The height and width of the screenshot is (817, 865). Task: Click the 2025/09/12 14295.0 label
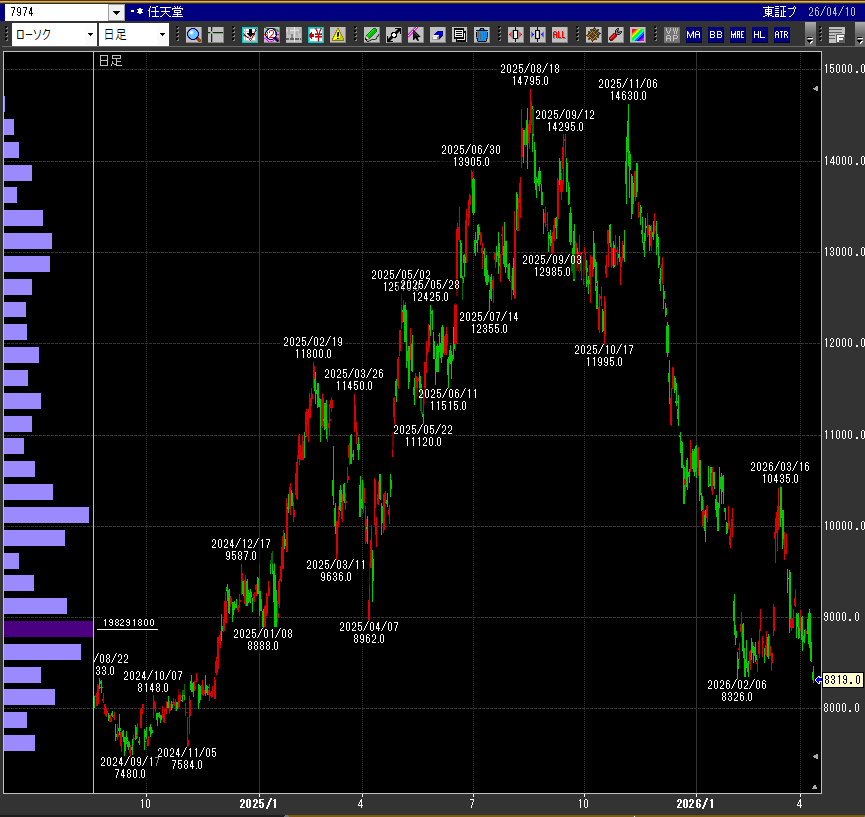coord(565,121)
